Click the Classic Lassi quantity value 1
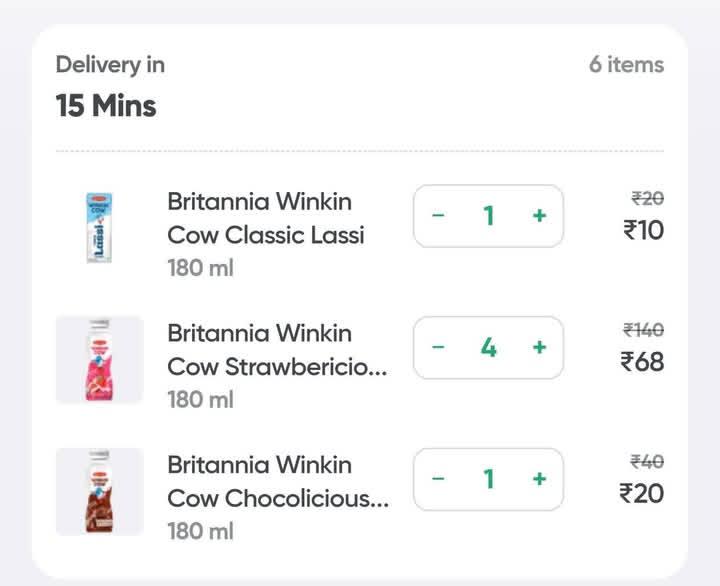 point(489,216)
